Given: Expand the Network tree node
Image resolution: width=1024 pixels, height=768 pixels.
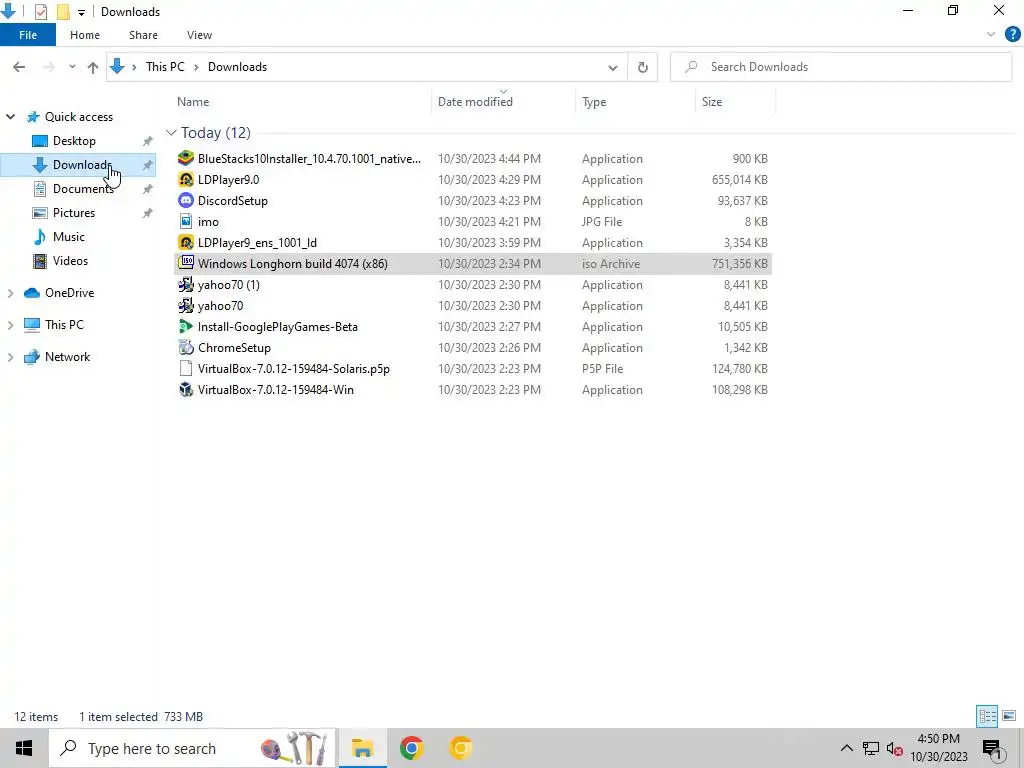Looking at the screenshot, I should tap(10, 357).
